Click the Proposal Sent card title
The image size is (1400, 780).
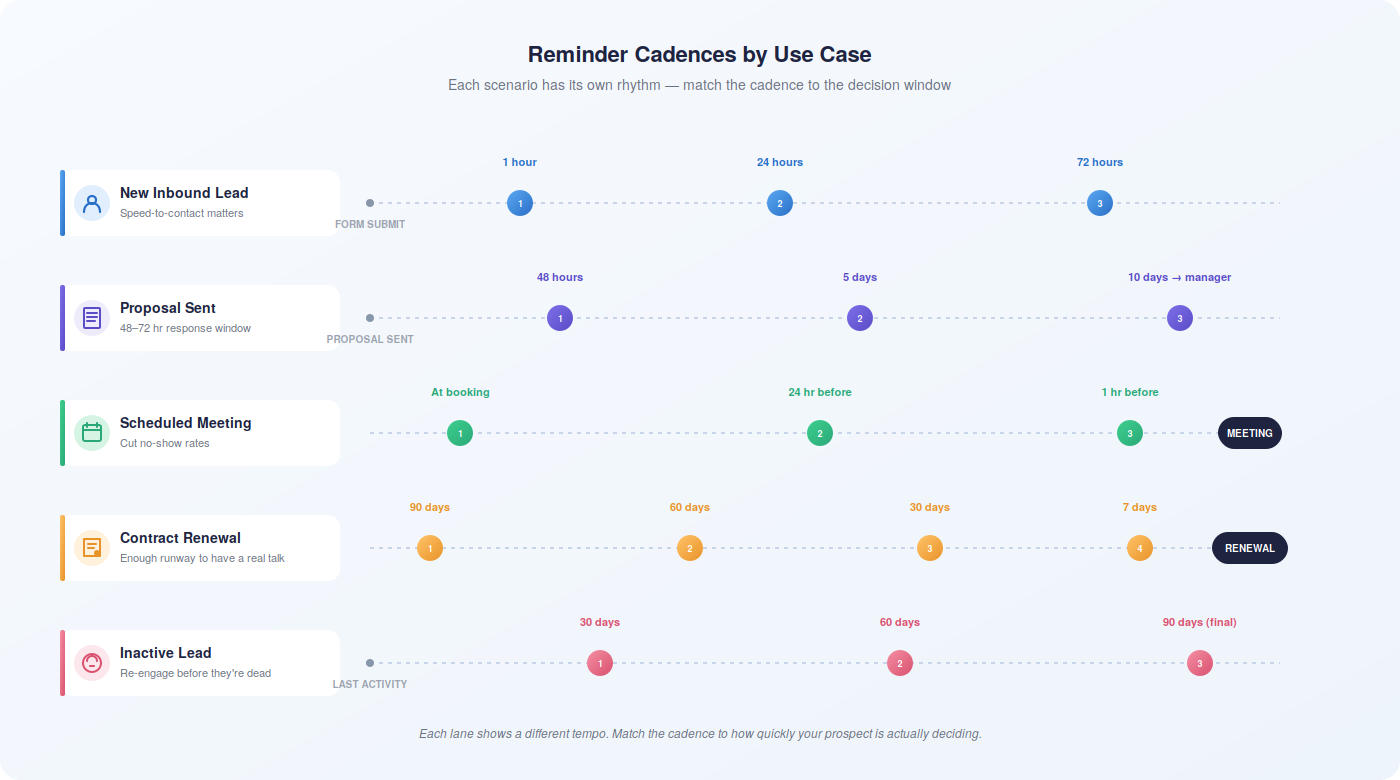pyautogui.click(x=168, y=308)
